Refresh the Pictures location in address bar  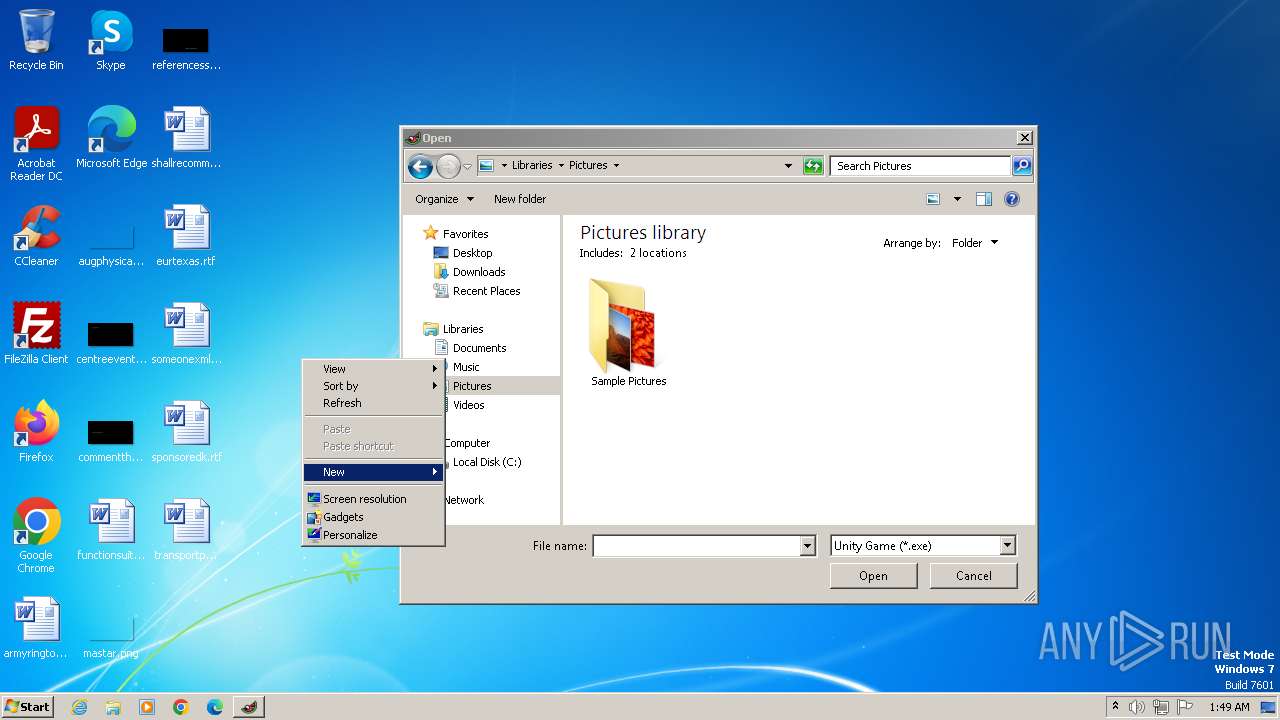click(813, 166)
